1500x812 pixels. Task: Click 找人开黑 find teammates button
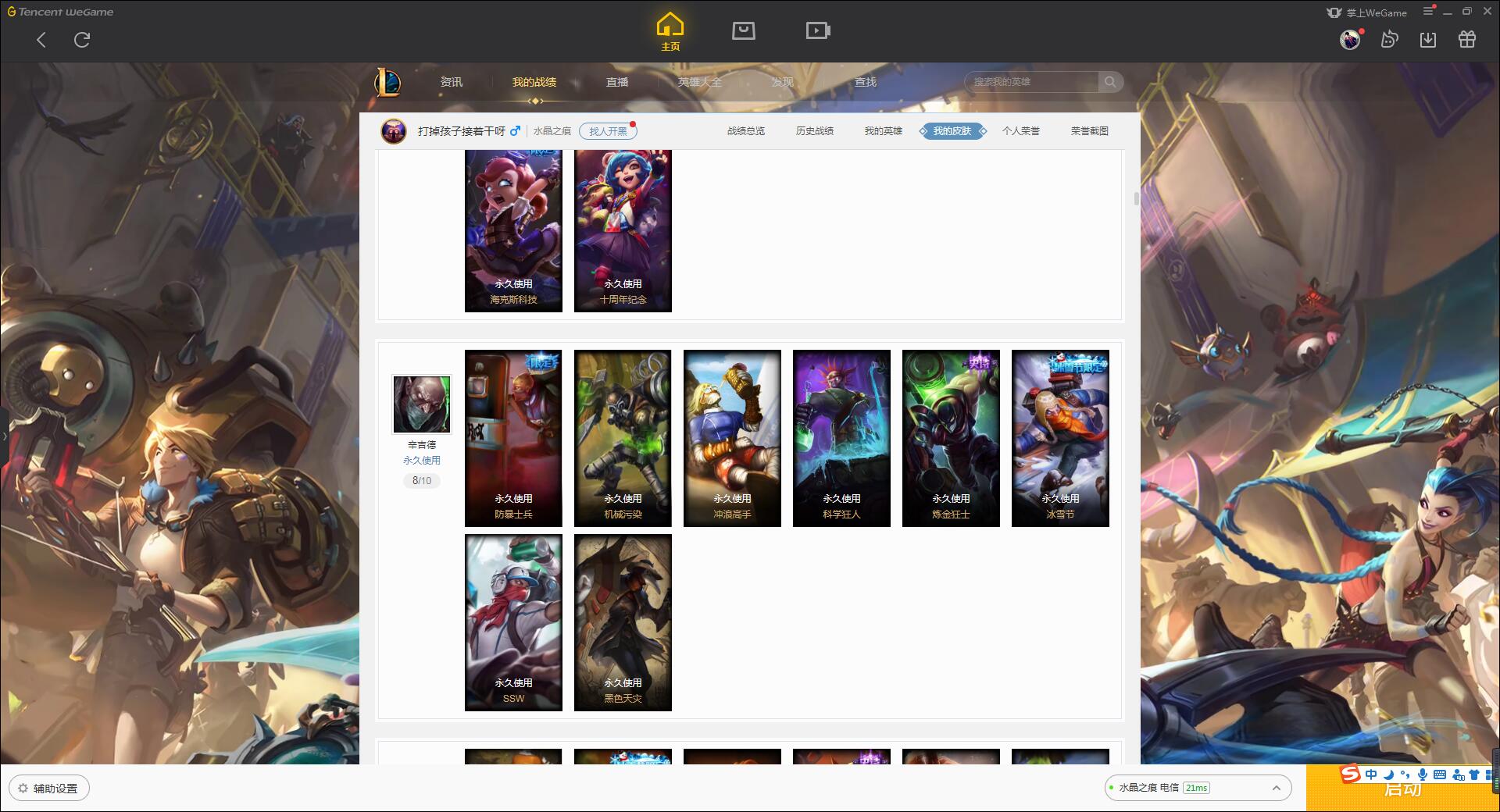(x=608, y=131)
